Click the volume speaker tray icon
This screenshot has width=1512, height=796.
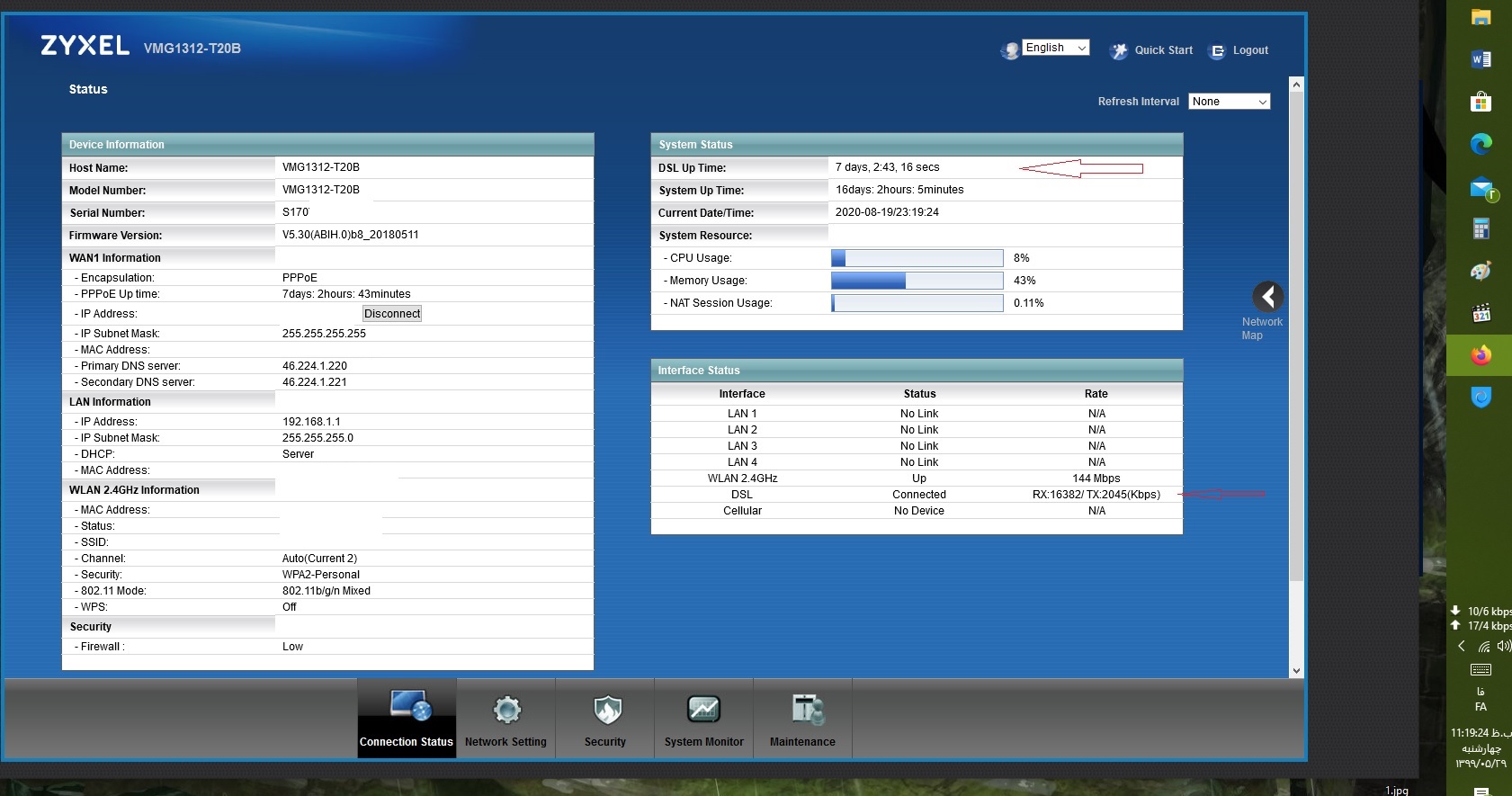coord(1503,646)
